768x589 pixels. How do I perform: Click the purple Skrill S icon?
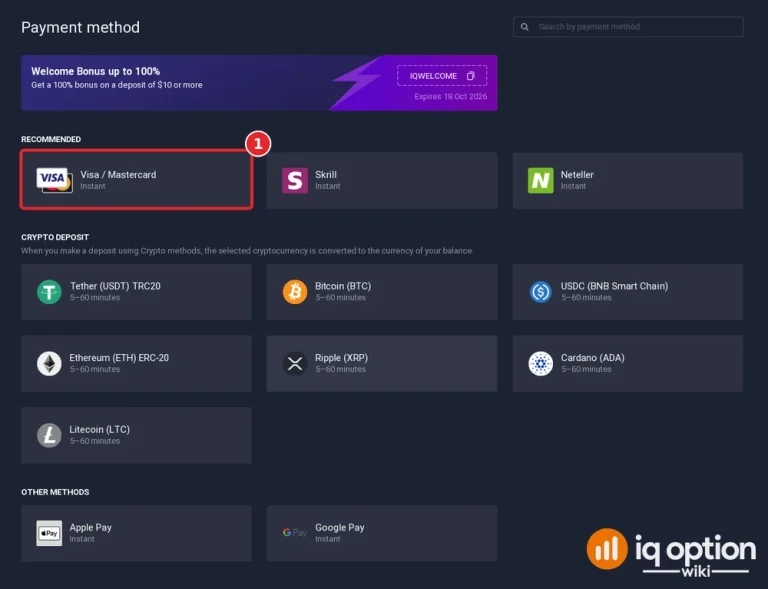295,180
